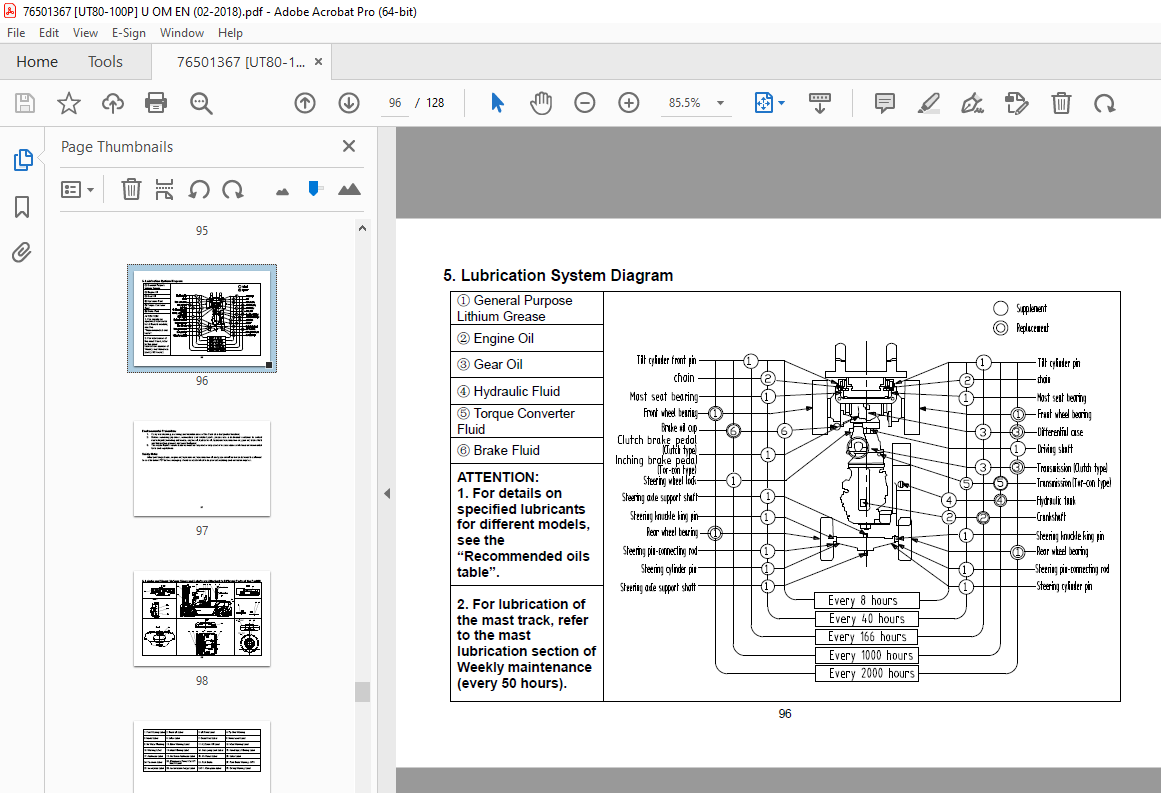Screen dimensions: 1161x793
Task: Open the Help menu
Action: (x=230, y=33)
